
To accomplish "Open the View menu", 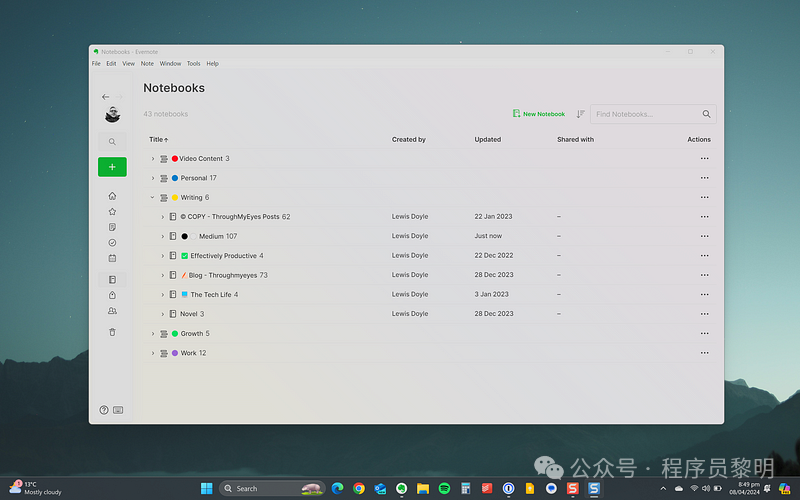I will click(129, 64).
